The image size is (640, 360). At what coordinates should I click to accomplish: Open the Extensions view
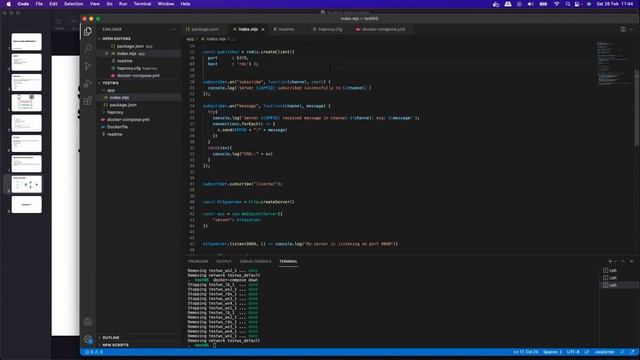pyautogui.click(x=88, y=100)
